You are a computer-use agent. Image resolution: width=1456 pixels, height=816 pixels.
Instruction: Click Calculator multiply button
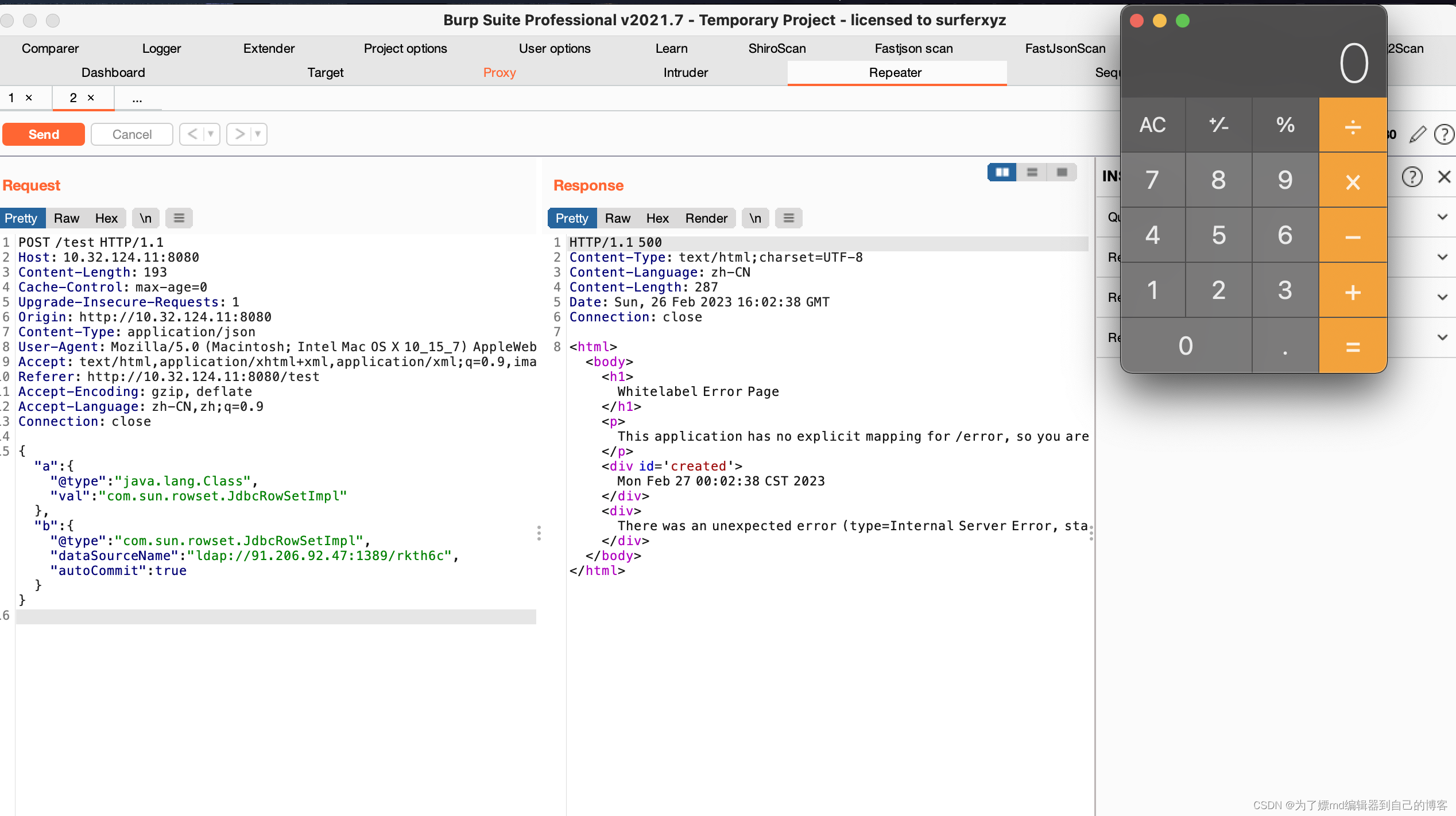1353,181
